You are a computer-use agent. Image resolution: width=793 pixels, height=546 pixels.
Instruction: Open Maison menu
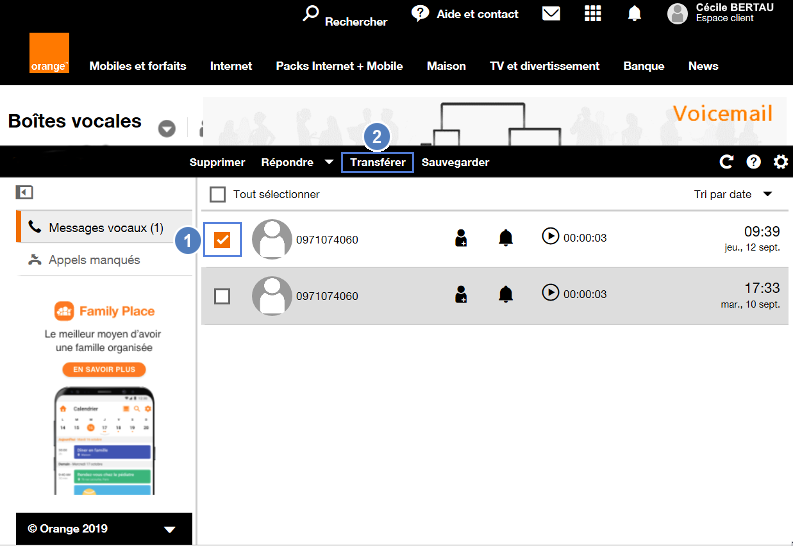446,66
